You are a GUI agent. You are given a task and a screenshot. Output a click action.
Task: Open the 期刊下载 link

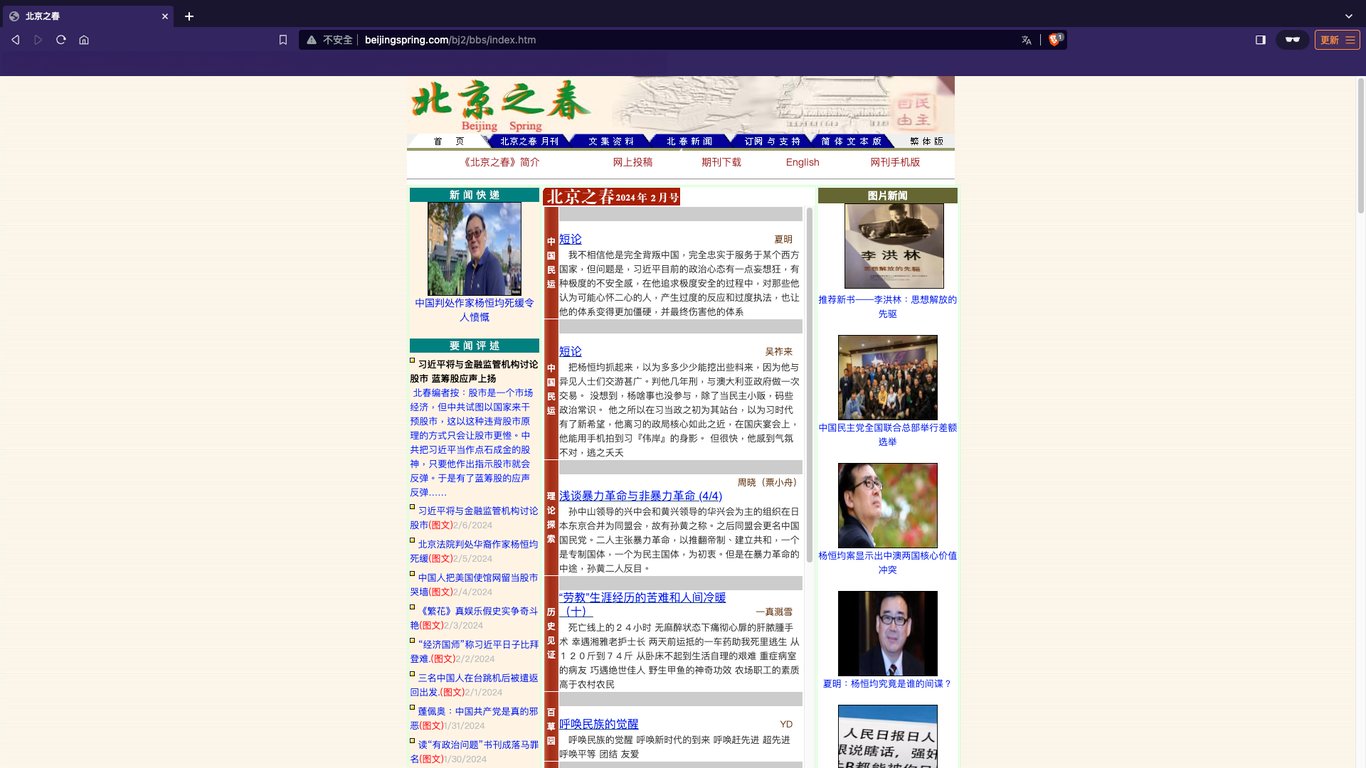click(x=721, y=162)
